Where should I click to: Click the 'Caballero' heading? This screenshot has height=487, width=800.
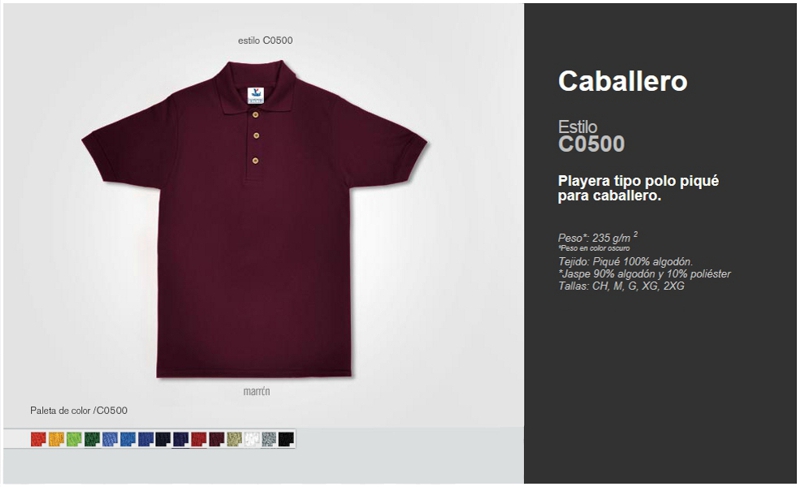622,81
